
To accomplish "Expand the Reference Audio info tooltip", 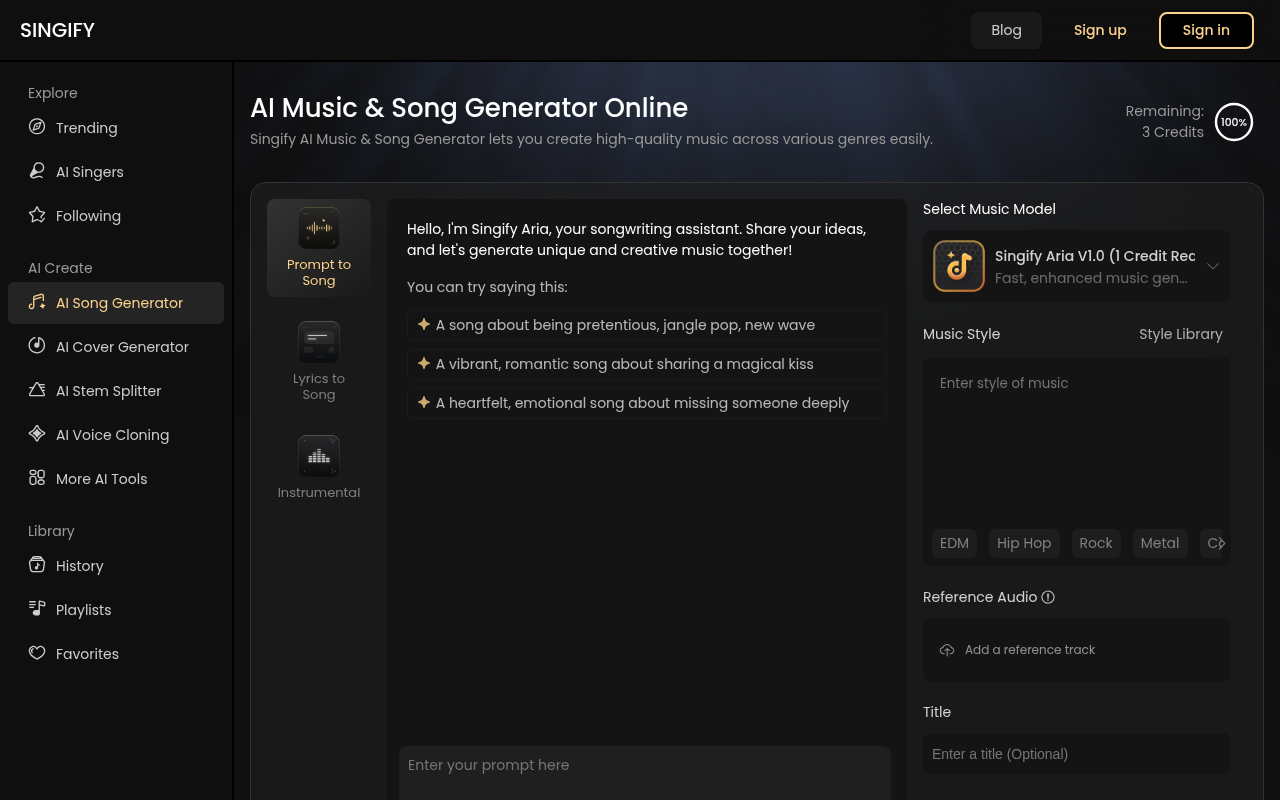I will pyautogui.click(x=1047, y=597).
